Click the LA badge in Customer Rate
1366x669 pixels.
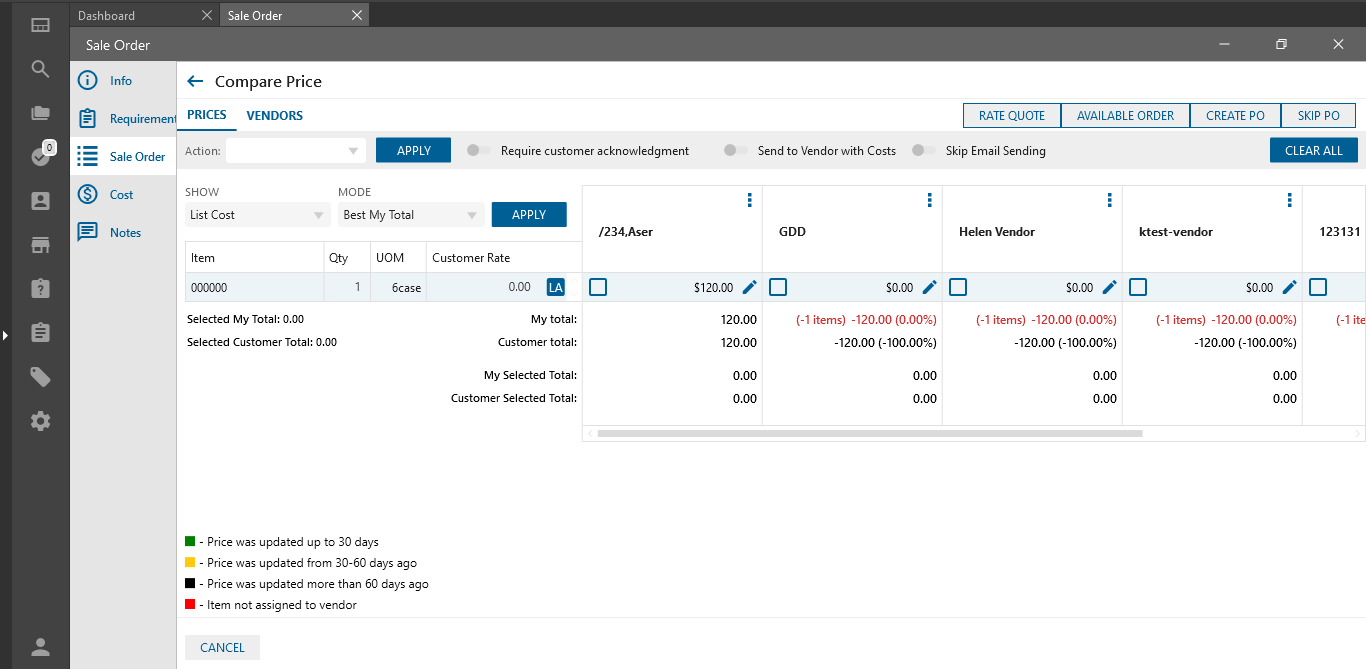pos(555,287)
